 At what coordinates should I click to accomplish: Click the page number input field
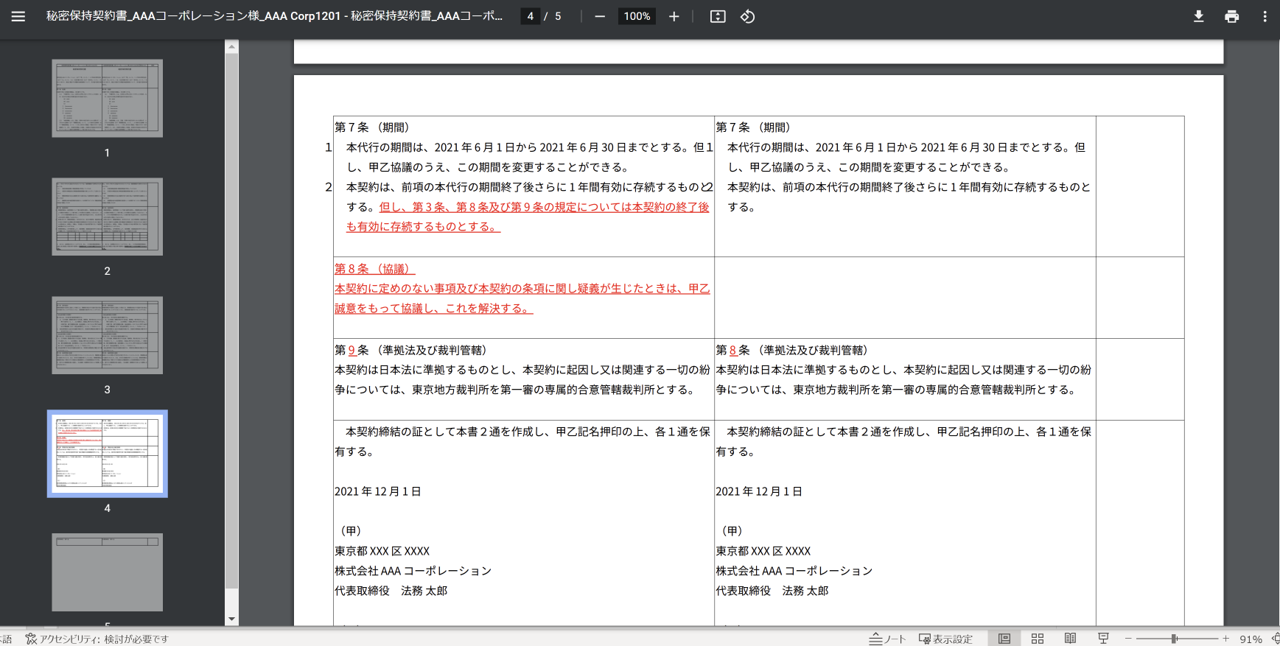[530, 16]
